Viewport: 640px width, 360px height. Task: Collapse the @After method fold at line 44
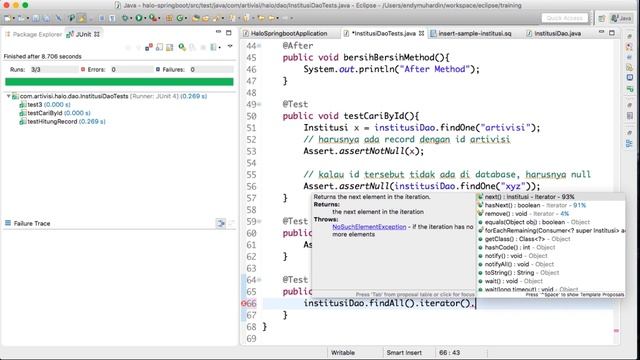point(259,46)
